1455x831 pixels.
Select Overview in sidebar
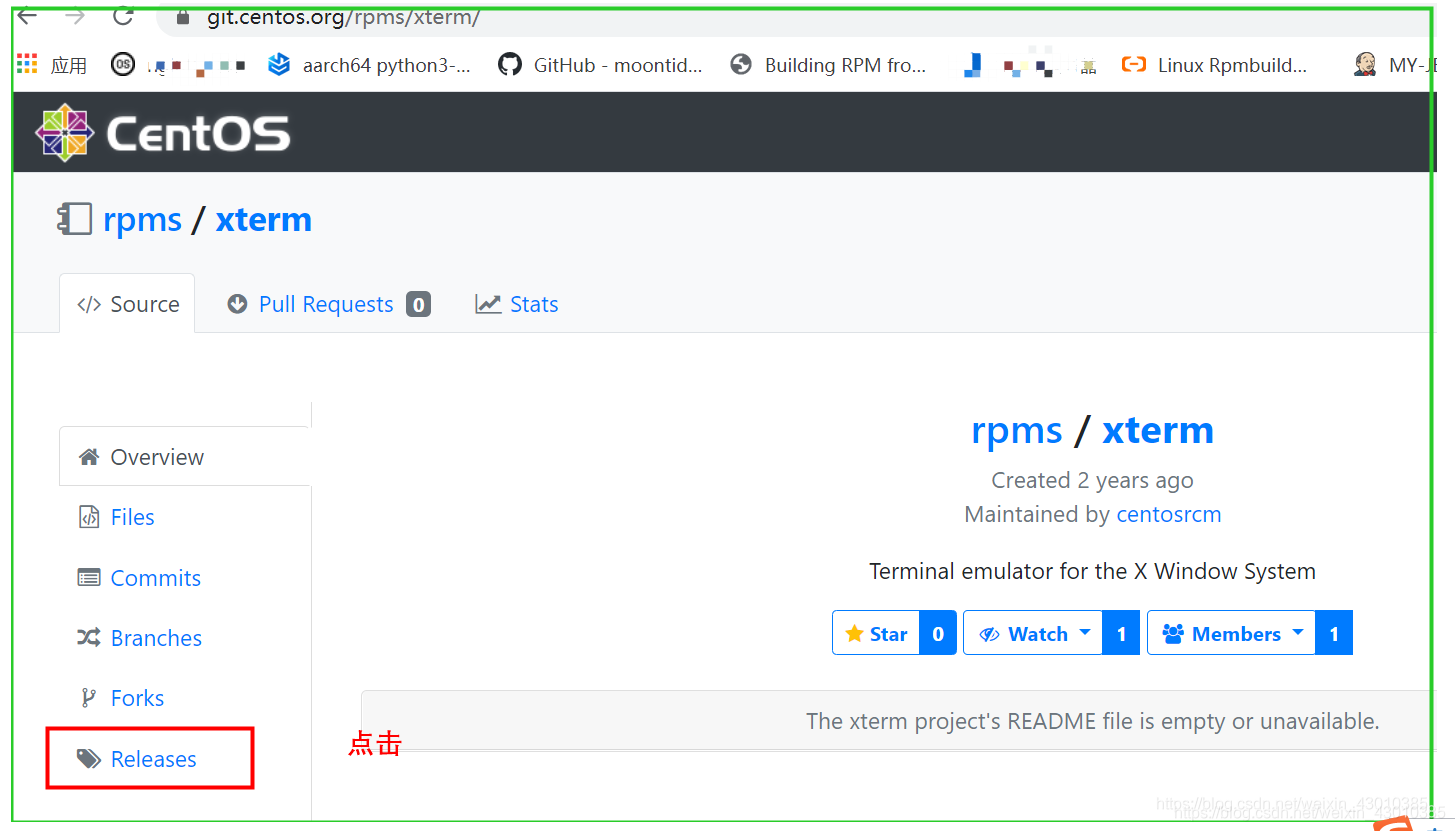[x=185, y=457]
